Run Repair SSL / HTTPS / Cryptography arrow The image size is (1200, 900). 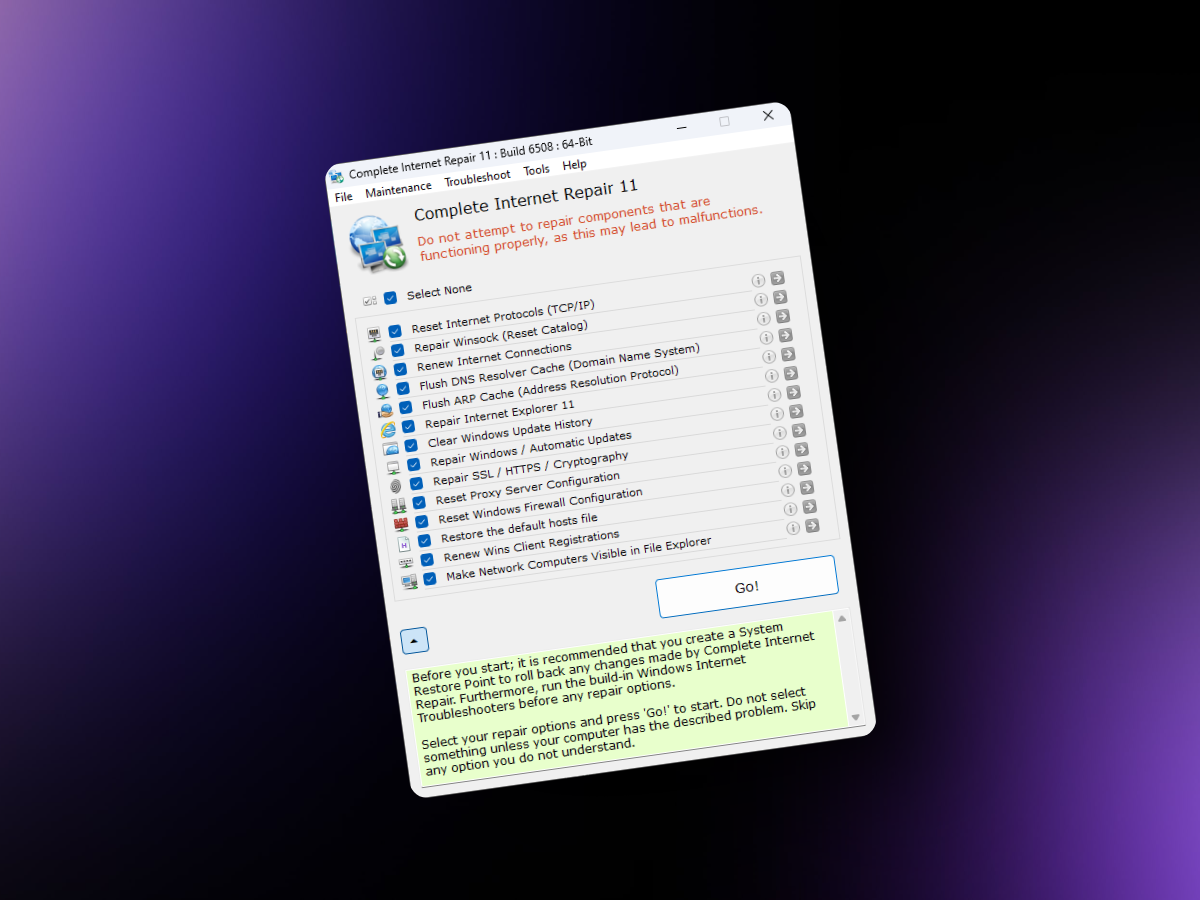[x=800, y=430]
